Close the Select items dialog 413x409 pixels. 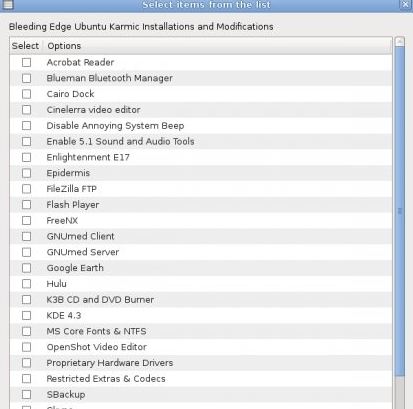coord(405,4)
